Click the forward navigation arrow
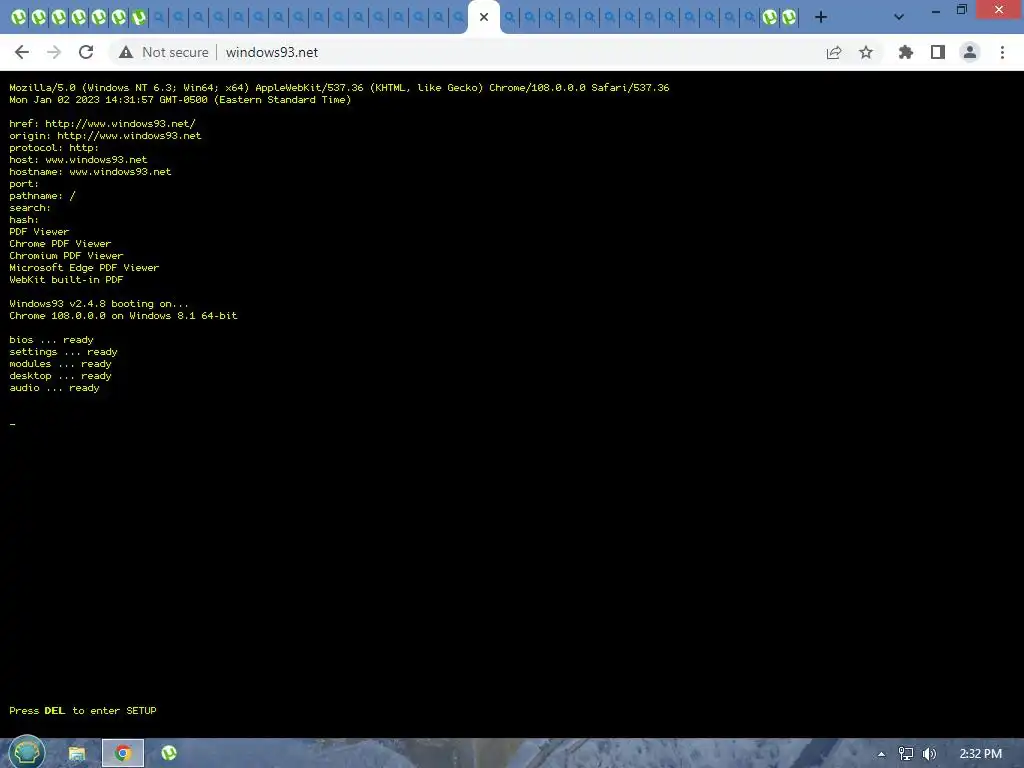The width and height of the screenshot is (1024, 768). tap(54, 52)
